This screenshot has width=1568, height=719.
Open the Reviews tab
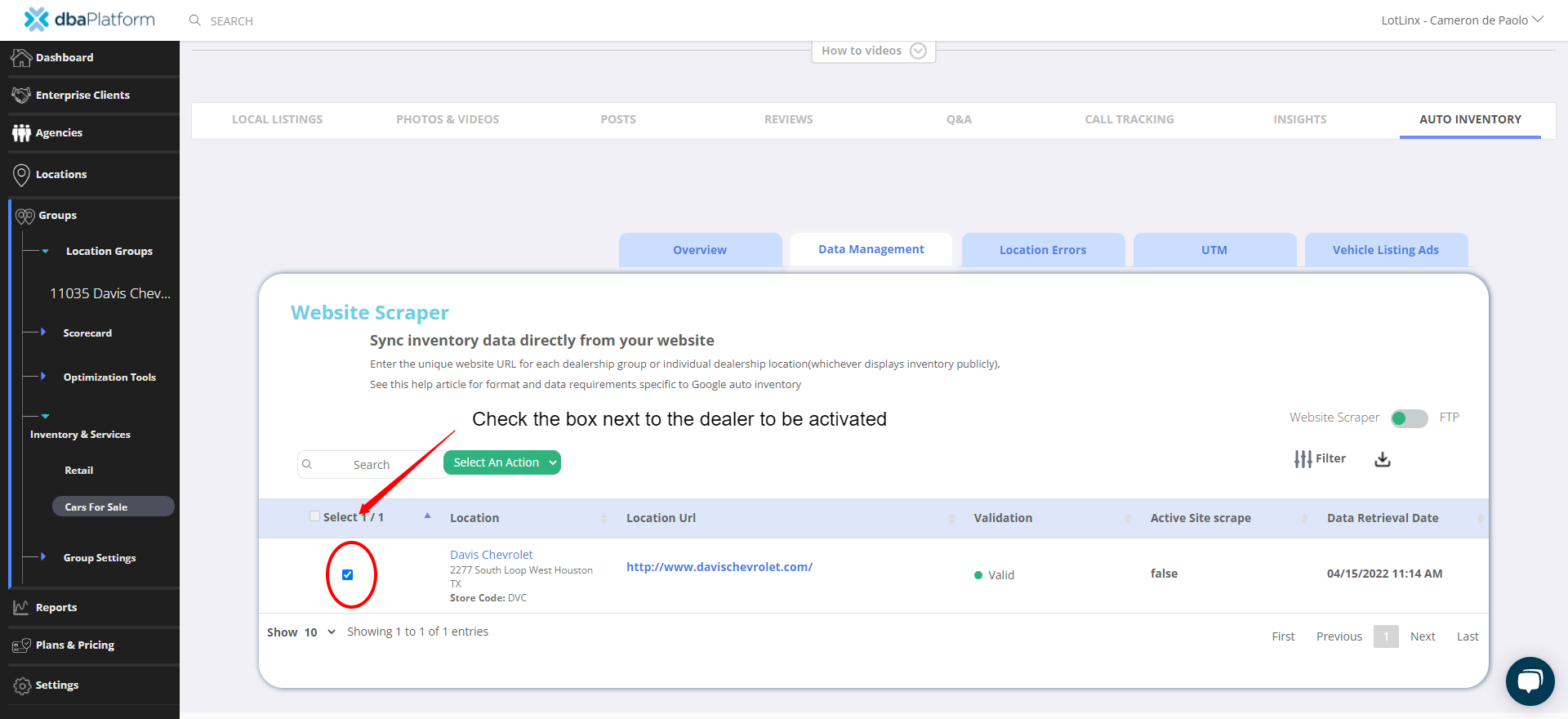click(789, 119)
